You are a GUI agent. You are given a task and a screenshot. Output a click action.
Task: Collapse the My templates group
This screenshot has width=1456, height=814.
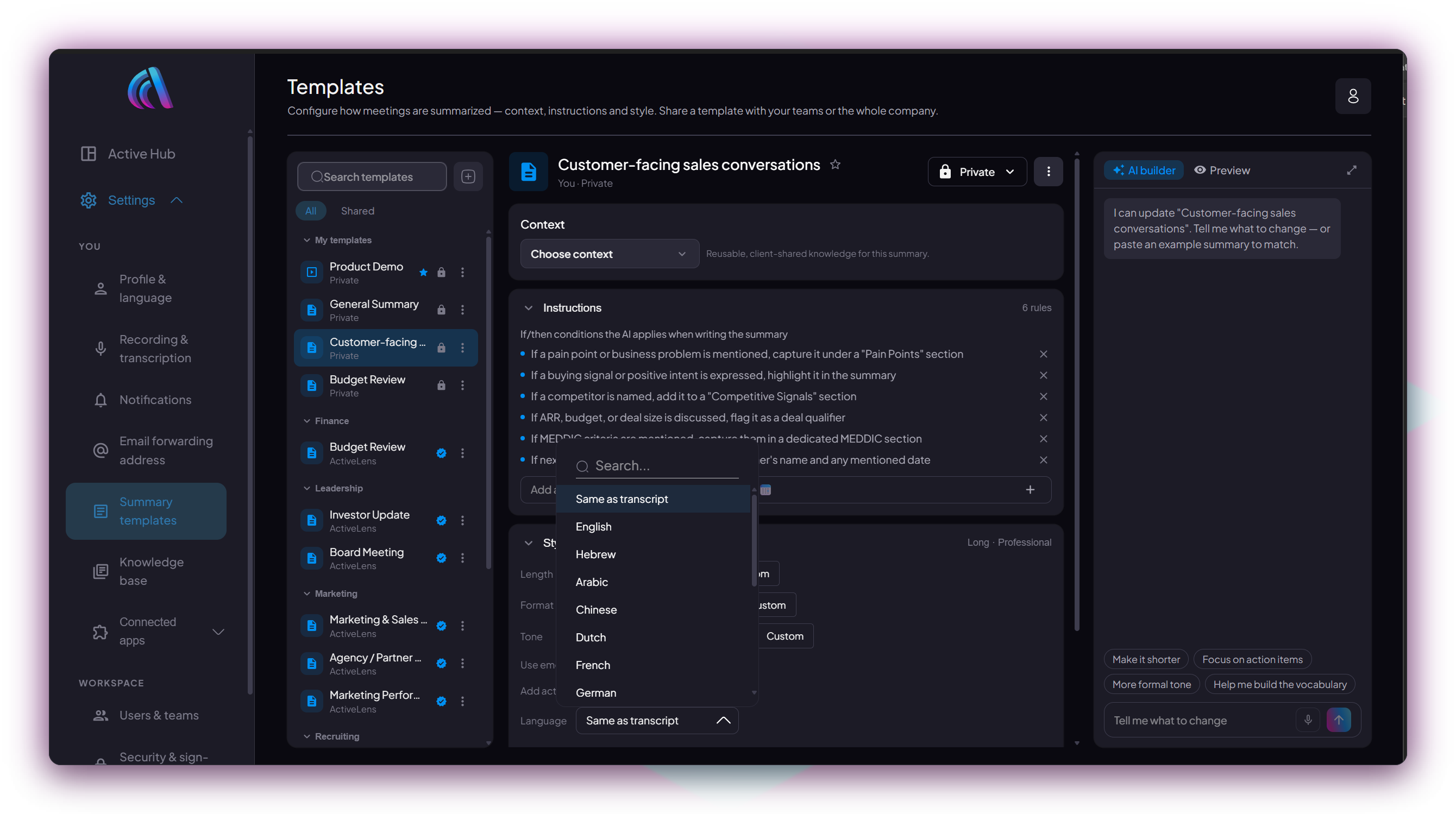coord(307,240)
